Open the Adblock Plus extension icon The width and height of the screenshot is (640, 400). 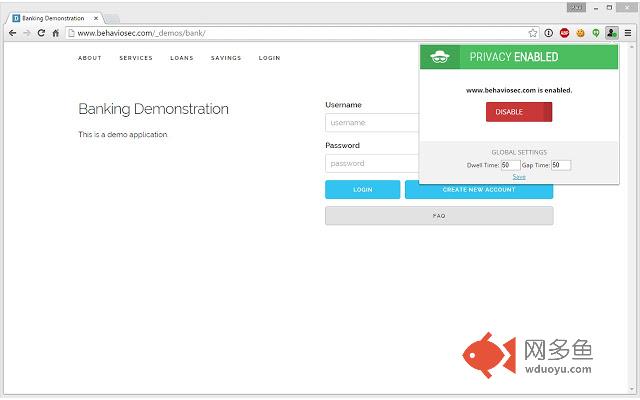[x=564, y=33]
